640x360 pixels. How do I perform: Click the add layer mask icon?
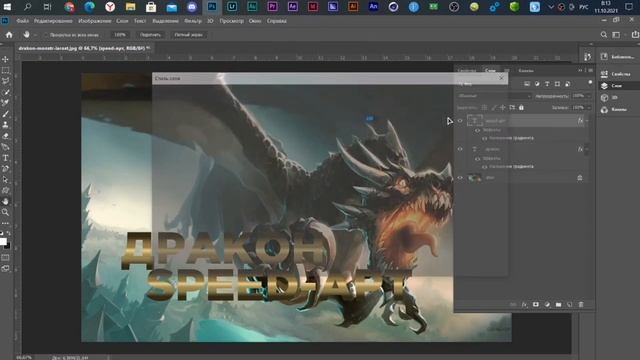tap(536, 304)
